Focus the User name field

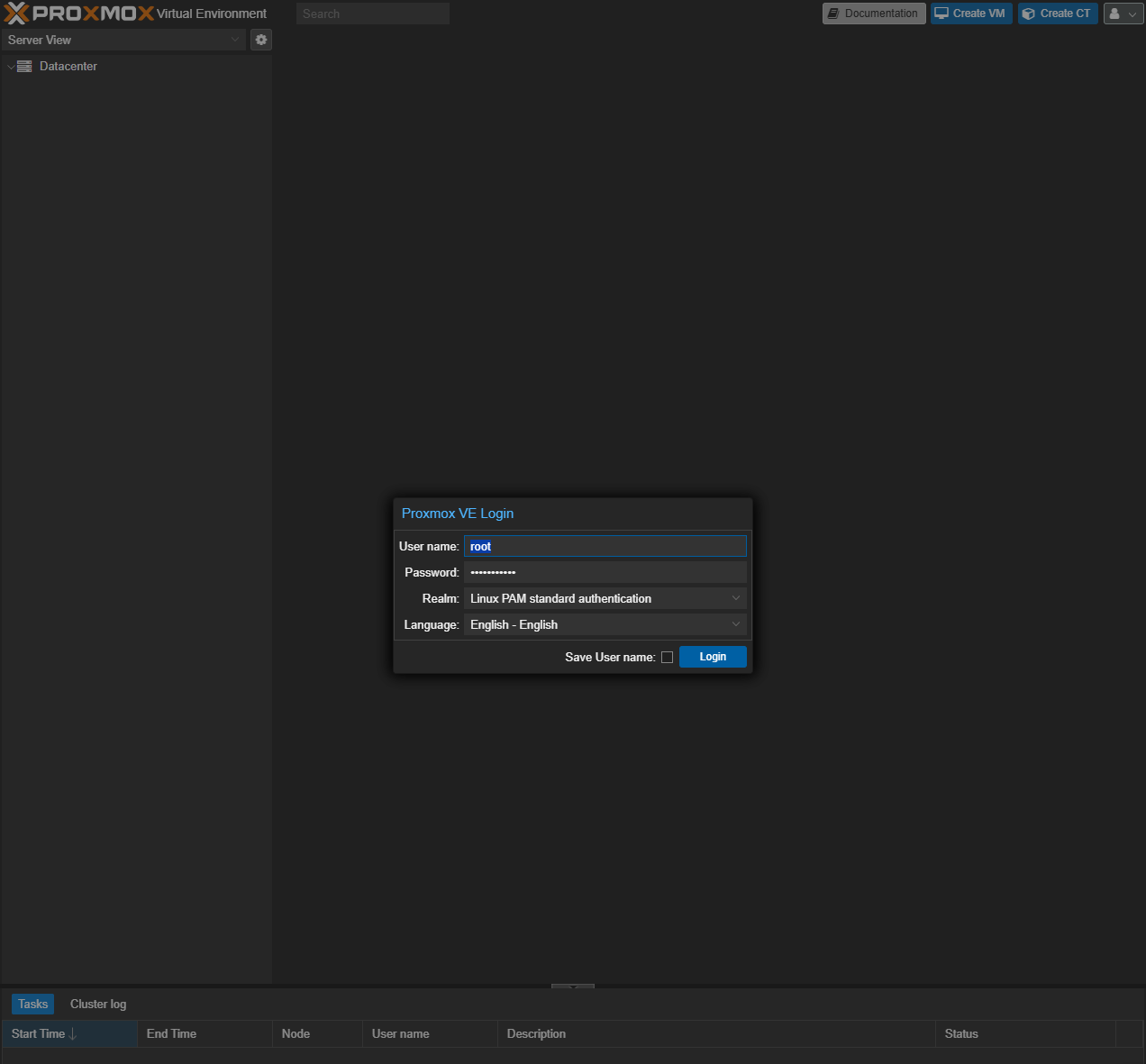[x=605, y=547]
